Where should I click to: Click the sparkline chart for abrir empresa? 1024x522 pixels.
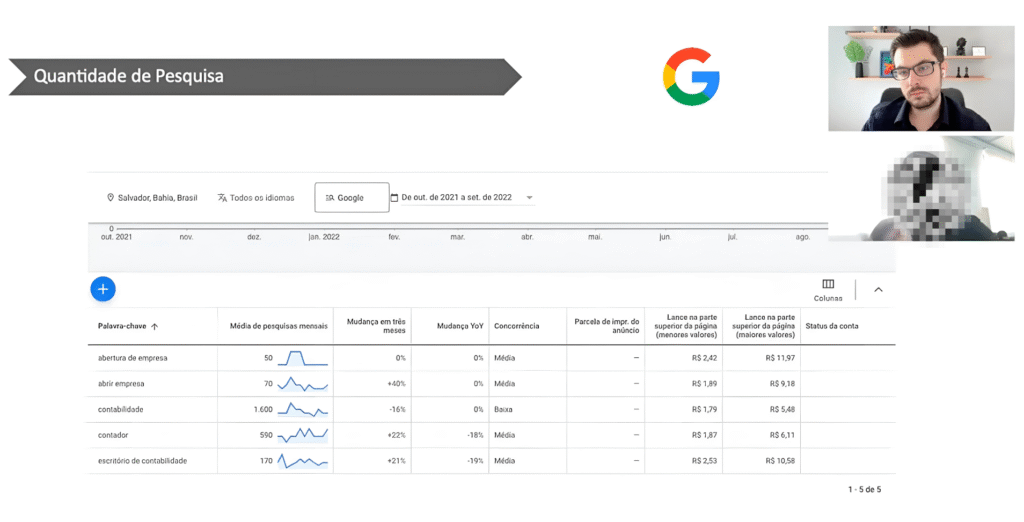pyautogui.click(x=302, y=384)
